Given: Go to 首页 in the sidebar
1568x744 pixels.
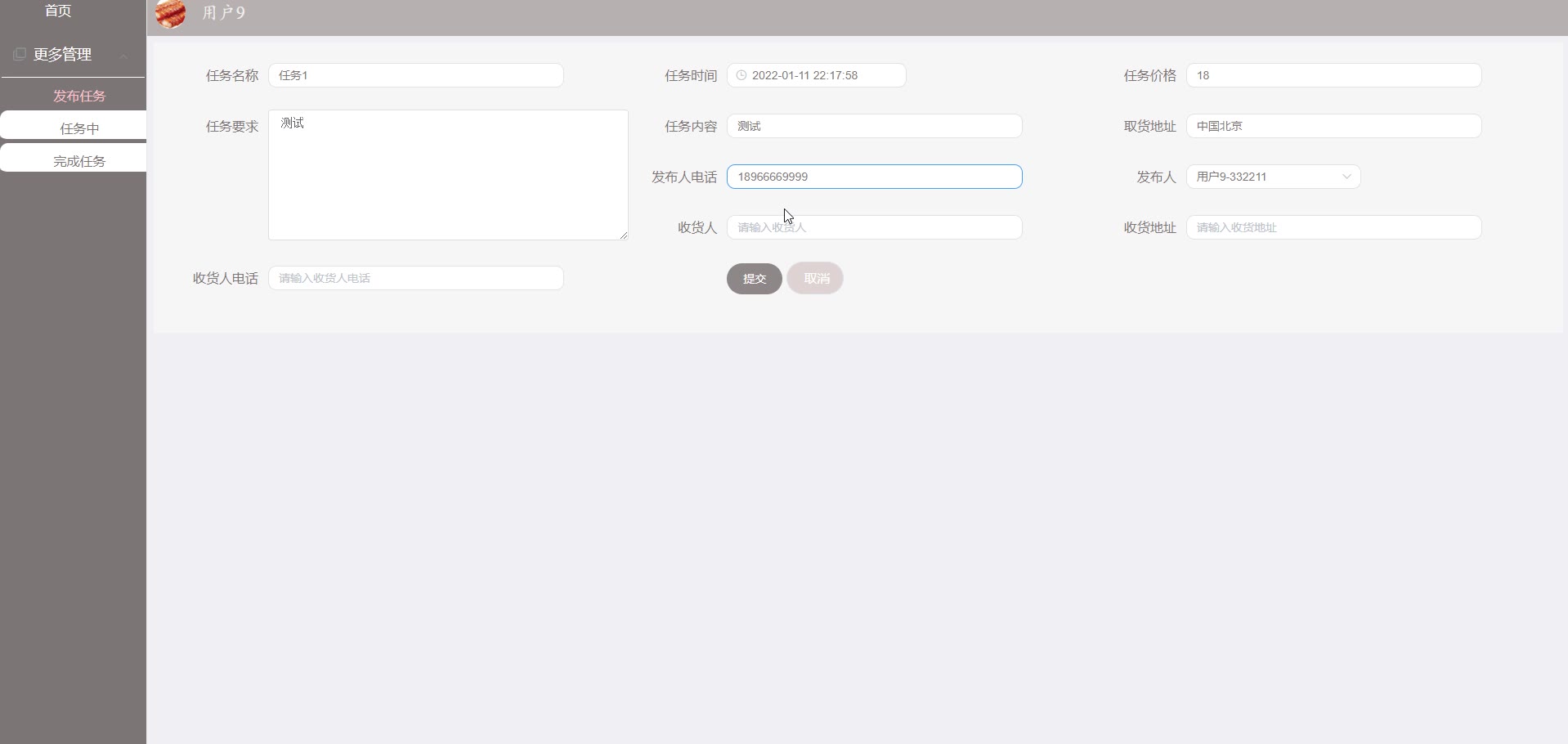Looking at the screenshot, I should click(58, 11).
